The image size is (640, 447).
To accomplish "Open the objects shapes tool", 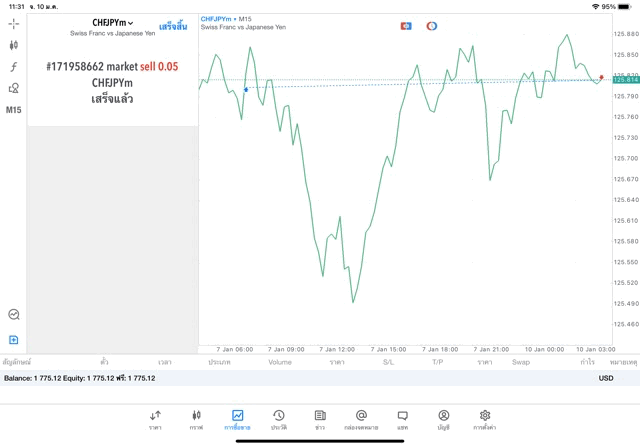I will pyautogui.click(x=14, y=88).
